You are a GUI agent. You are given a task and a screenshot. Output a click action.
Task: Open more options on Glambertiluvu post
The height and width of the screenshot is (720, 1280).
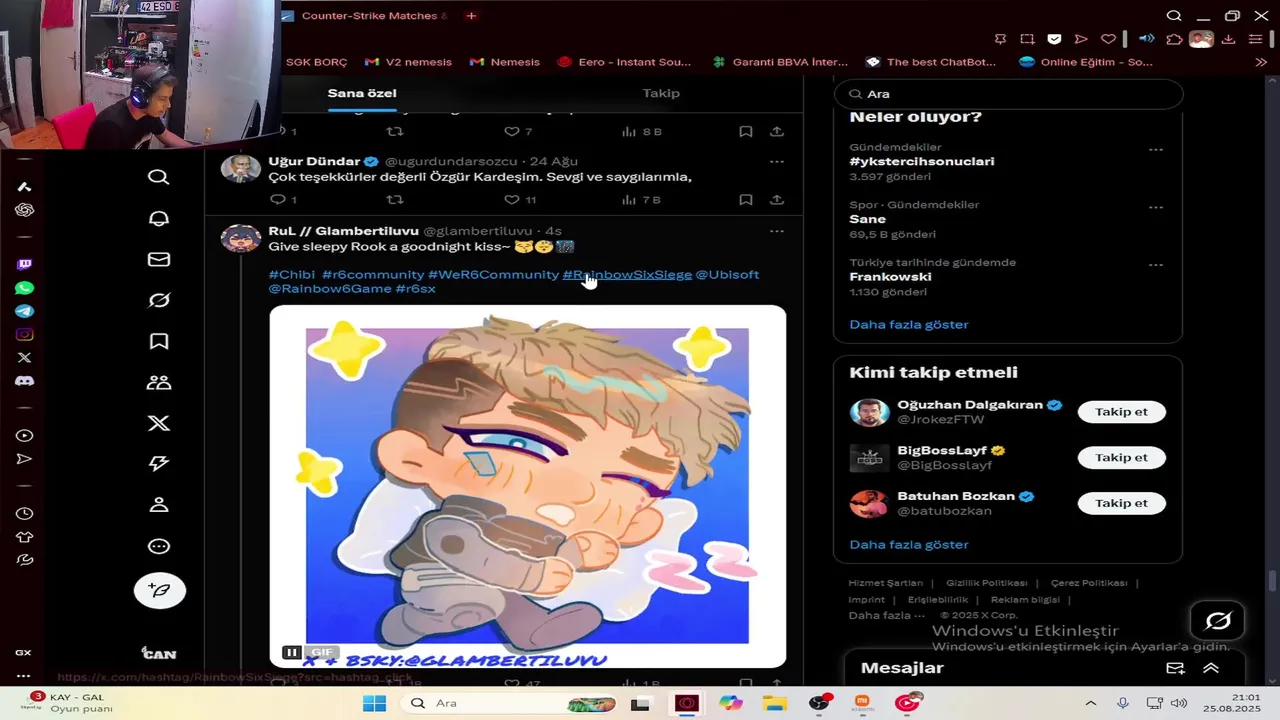click(776, 231)
